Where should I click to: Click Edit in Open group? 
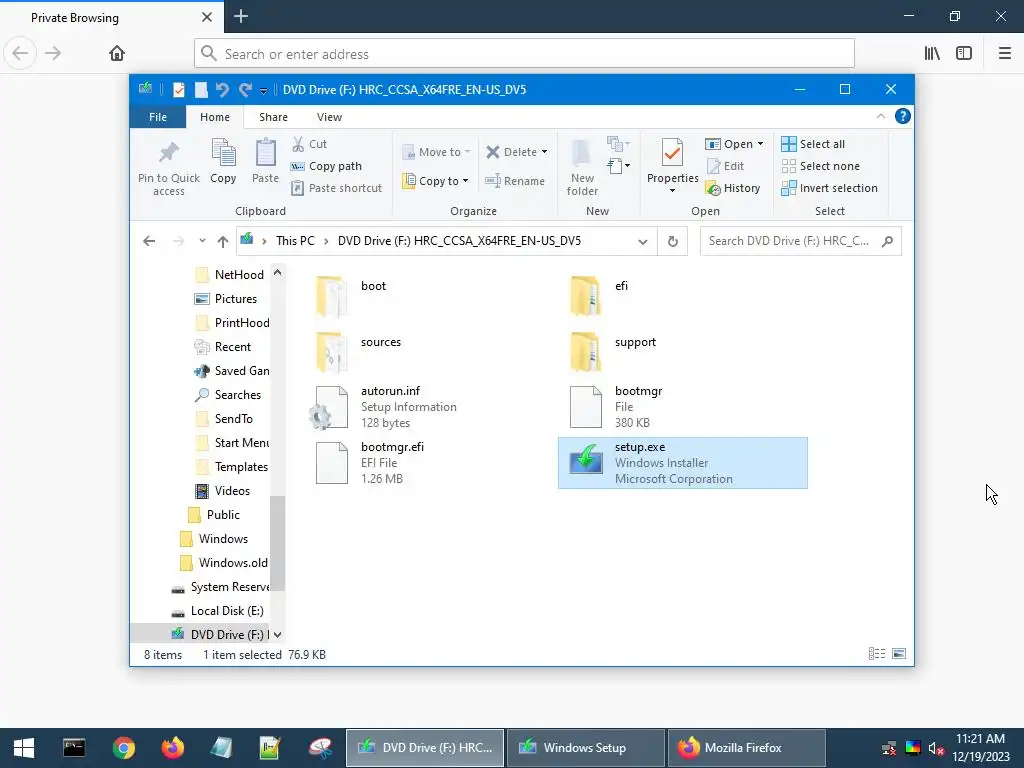click(725, 166)
